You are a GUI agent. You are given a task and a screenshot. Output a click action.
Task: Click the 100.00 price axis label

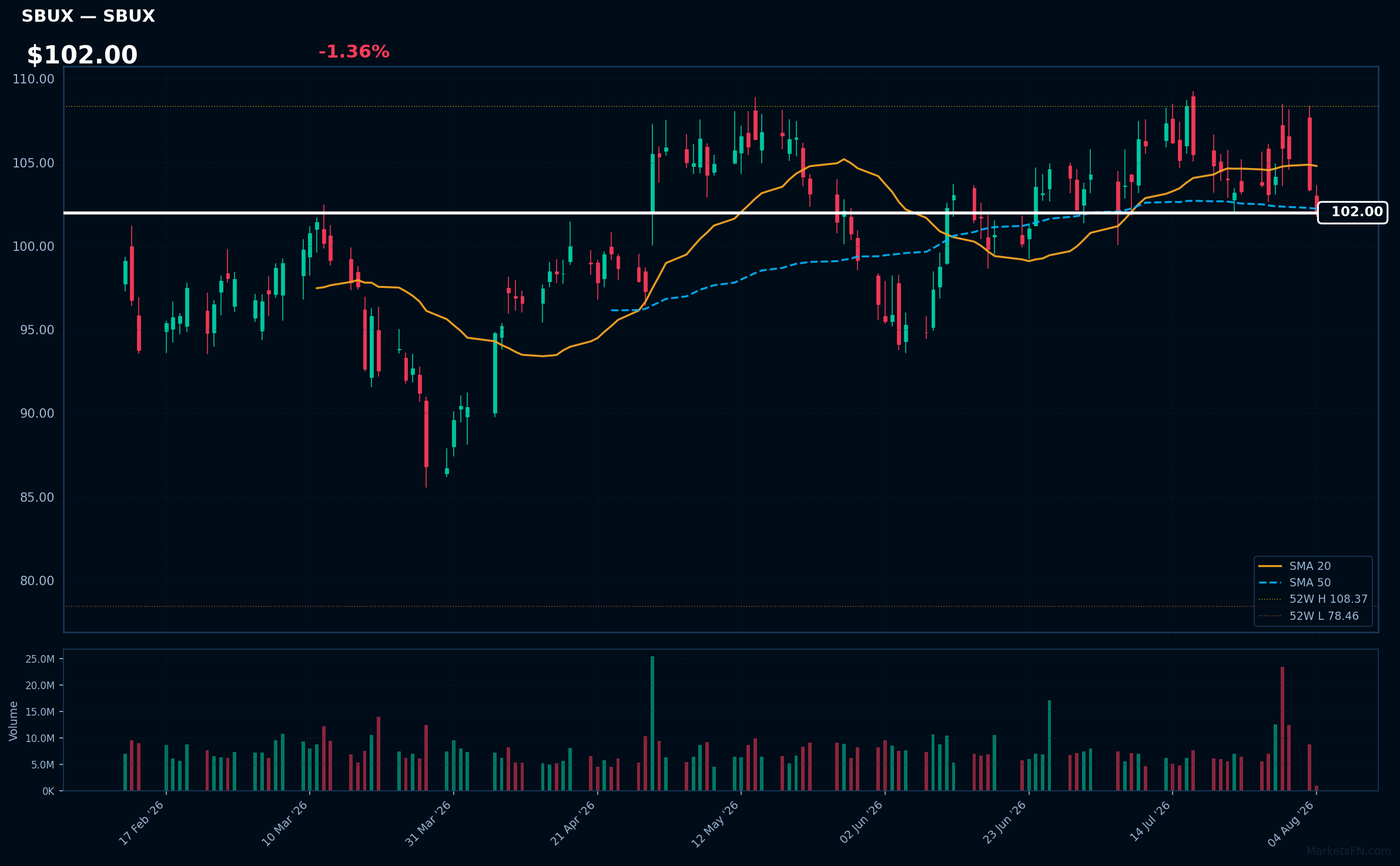[34, 246]
